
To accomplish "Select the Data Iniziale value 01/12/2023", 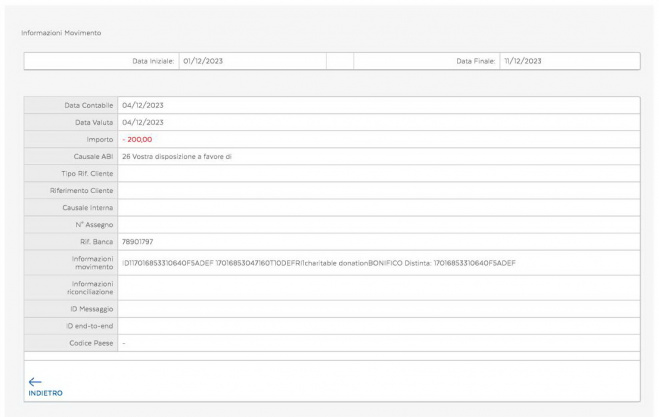I will tap(202, 61).
